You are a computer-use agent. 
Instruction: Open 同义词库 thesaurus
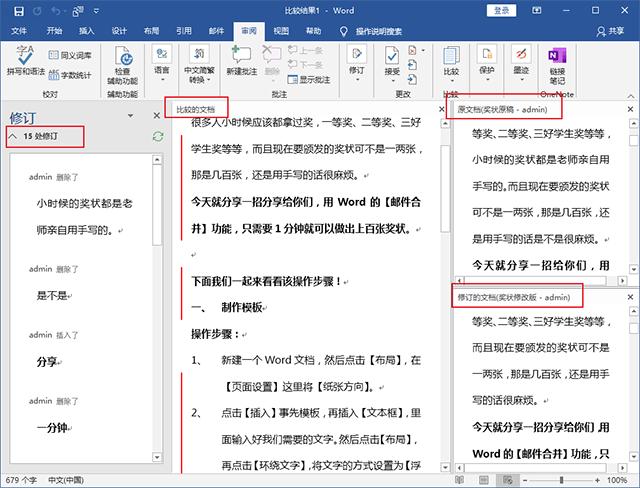tap(70, 55)
